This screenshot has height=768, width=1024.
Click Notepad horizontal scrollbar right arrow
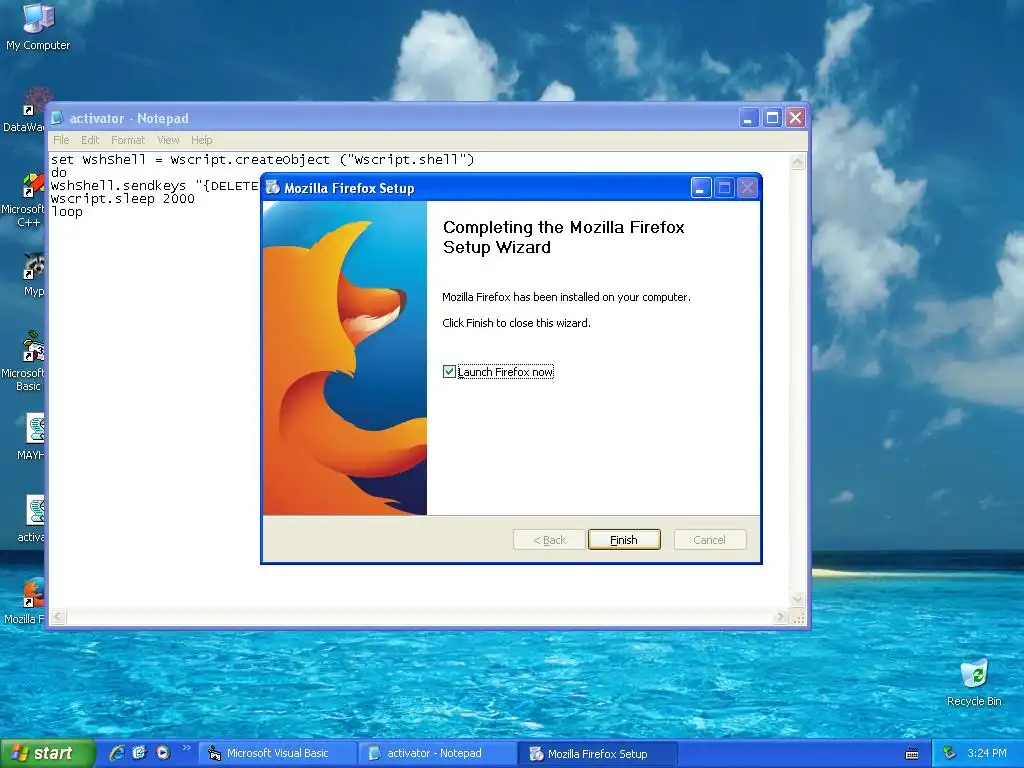tap(780, 616)
